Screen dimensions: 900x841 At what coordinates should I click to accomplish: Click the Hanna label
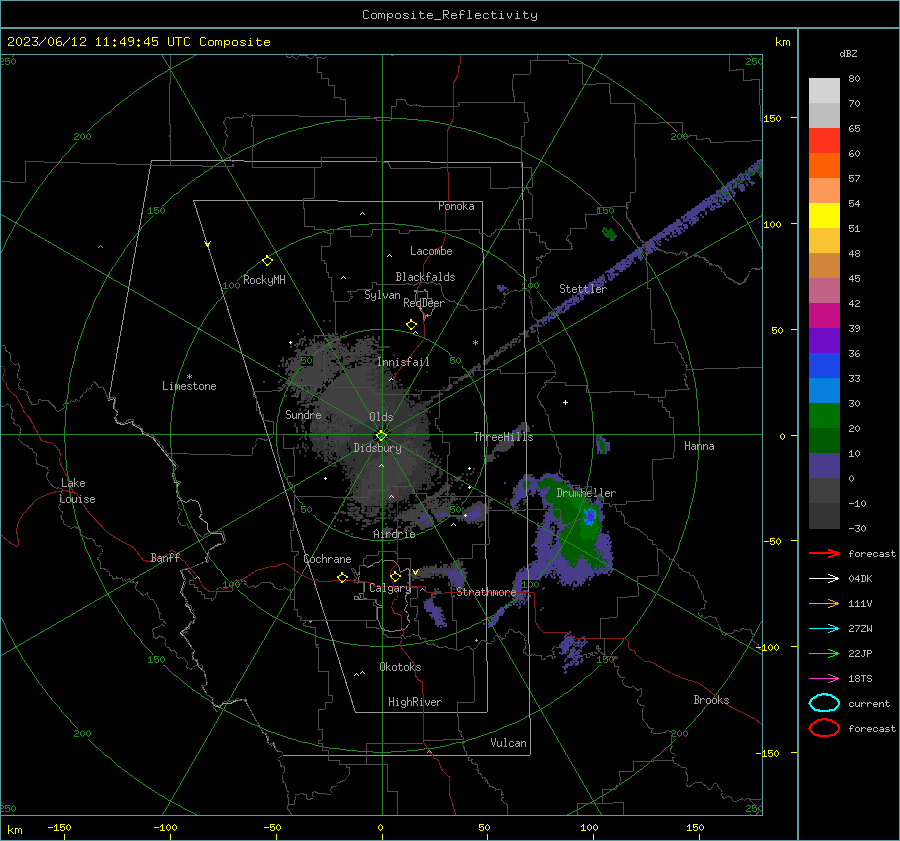click(699, 446)
